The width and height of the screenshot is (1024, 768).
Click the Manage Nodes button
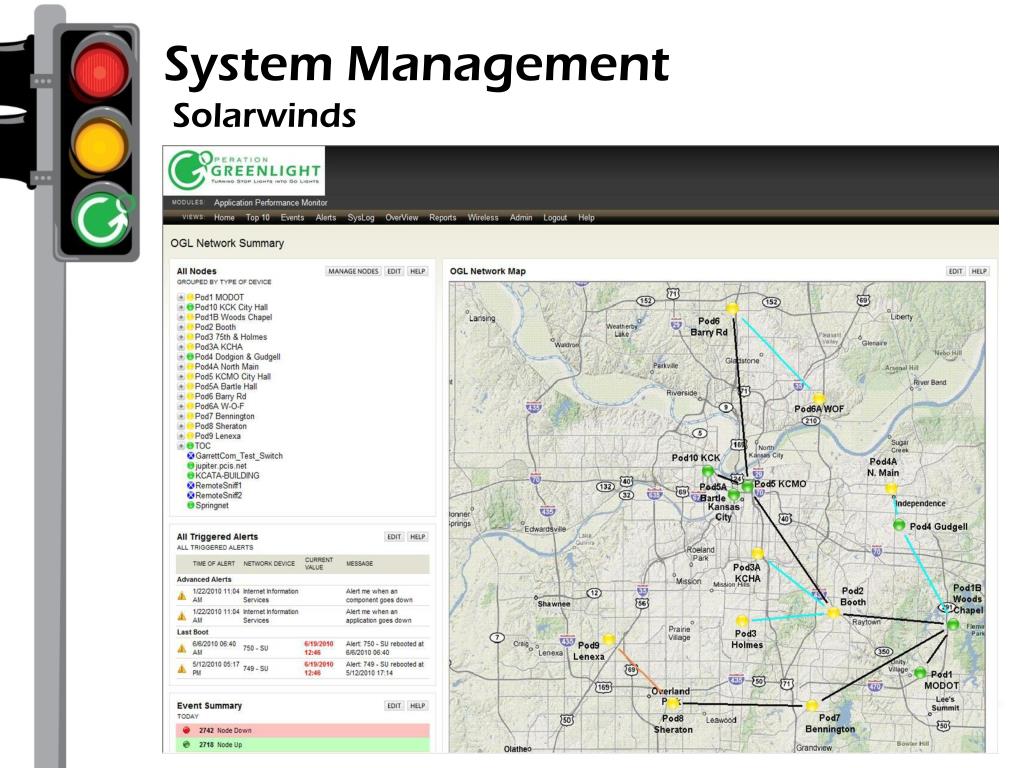point(353,271)
